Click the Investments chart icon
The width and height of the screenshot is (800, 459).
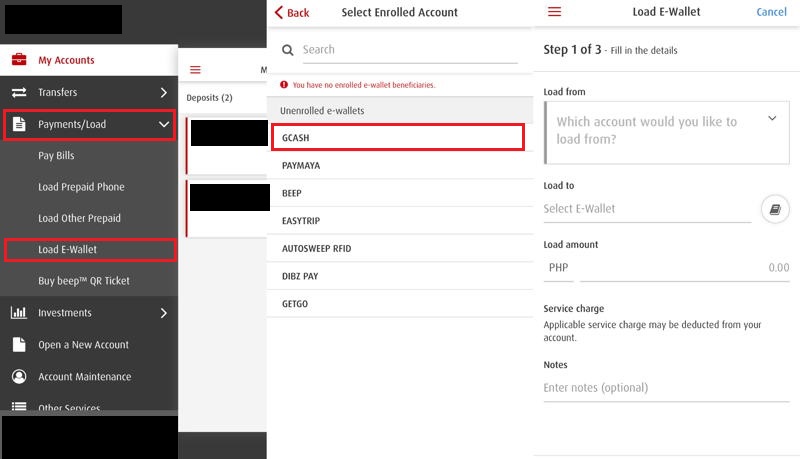[19, 313]
